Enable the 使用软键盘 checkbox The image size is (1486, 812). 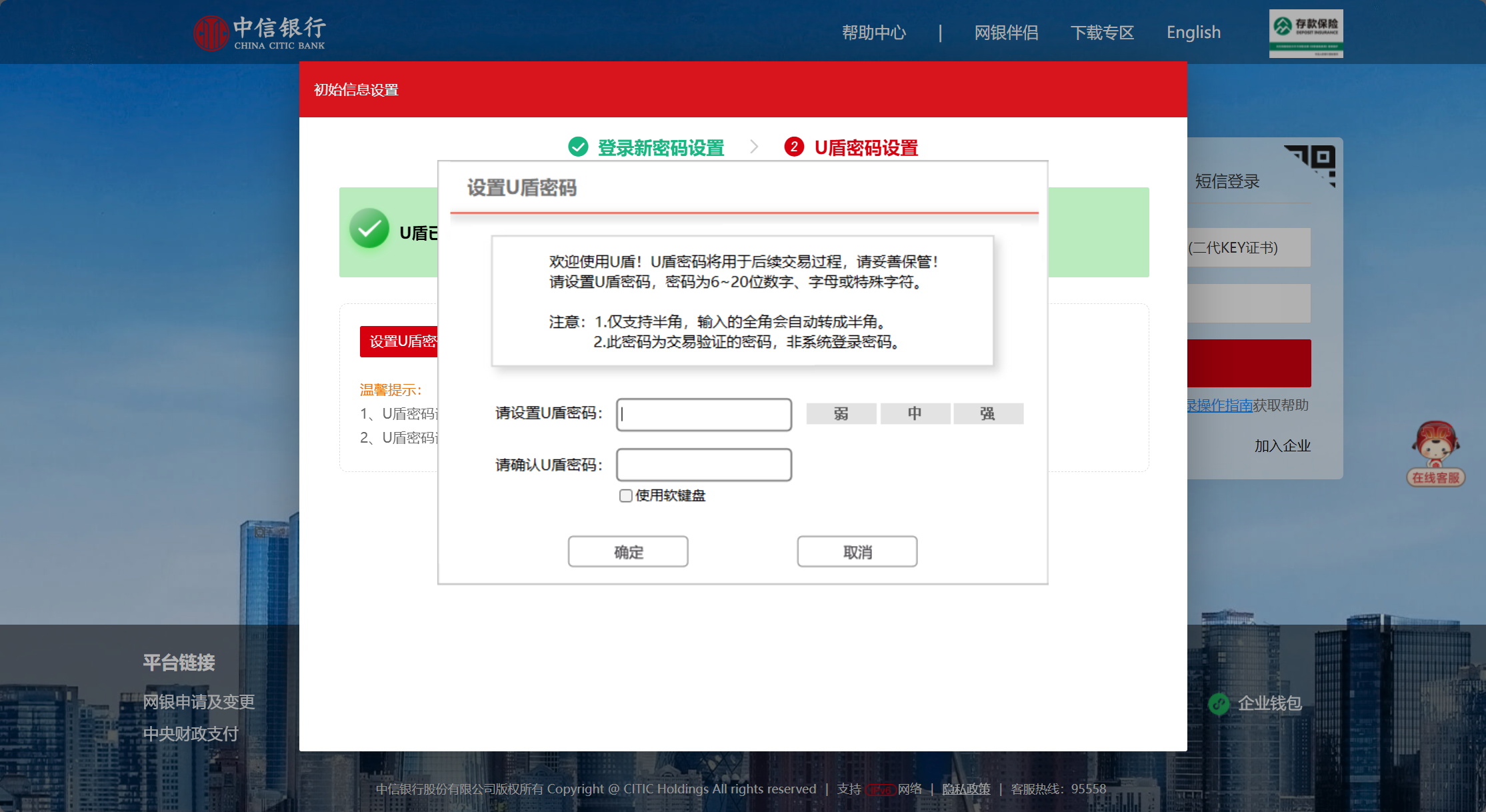[x=625, y=495]
